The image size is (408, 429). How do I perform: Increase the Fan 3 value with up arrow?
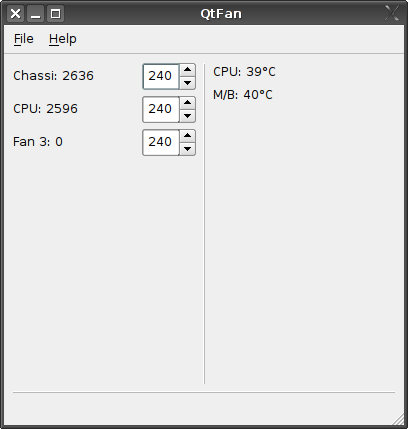(x=187, y=136)
